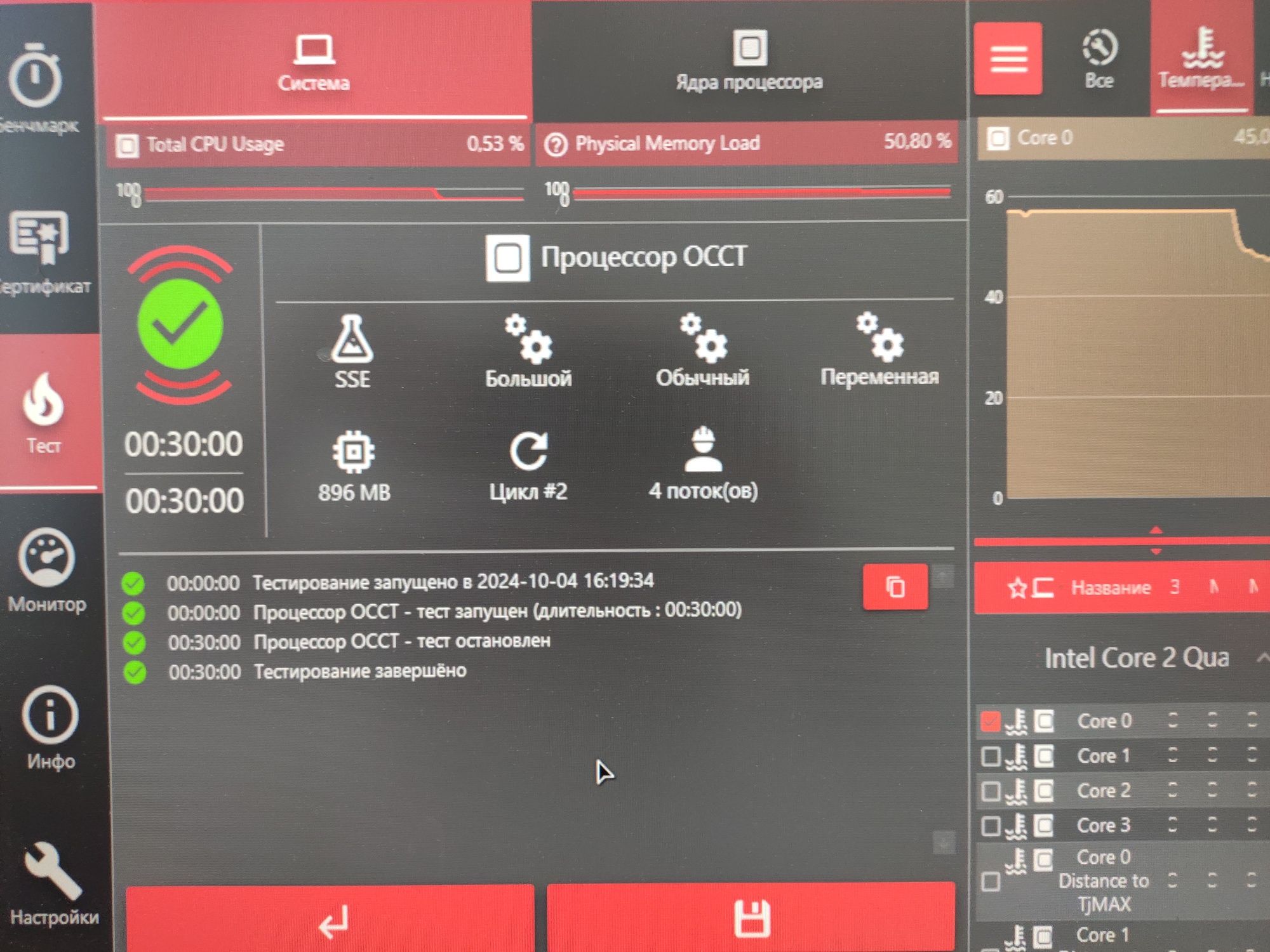
Task: Click the Core 0 graph header
Action: (1124, 138)
